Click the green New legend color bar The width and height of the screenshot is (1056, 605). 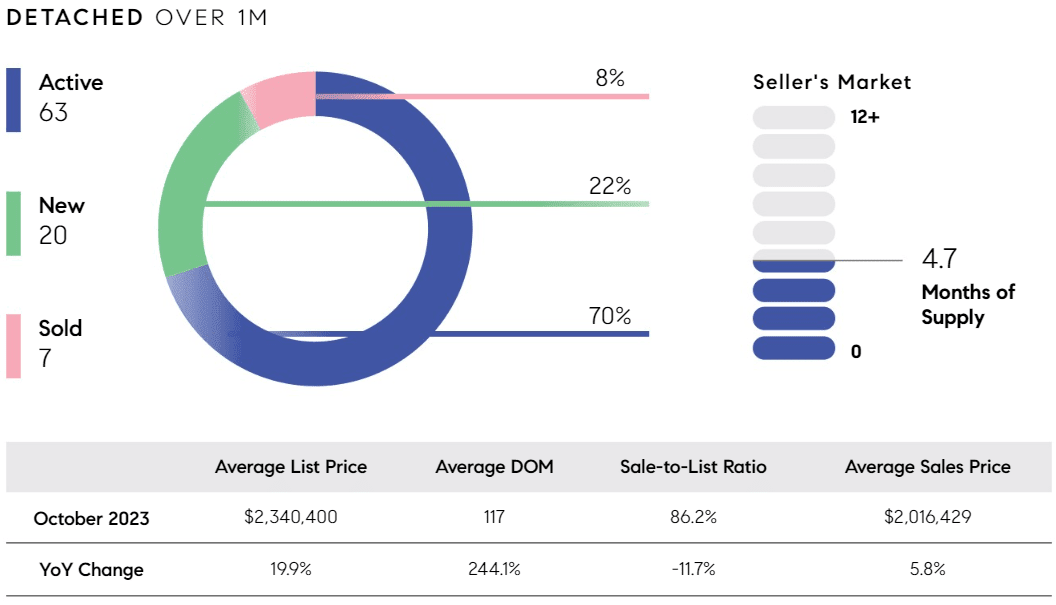pyautogui.click(x=13, y=224)
